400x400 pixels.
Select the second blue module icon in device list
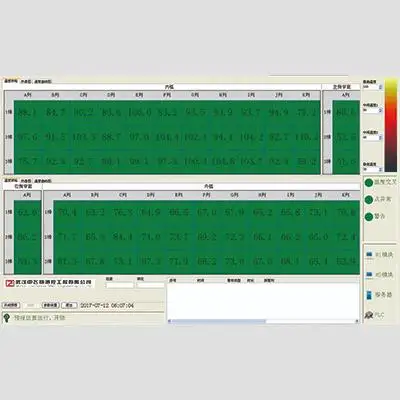click(x=369, y=275)
